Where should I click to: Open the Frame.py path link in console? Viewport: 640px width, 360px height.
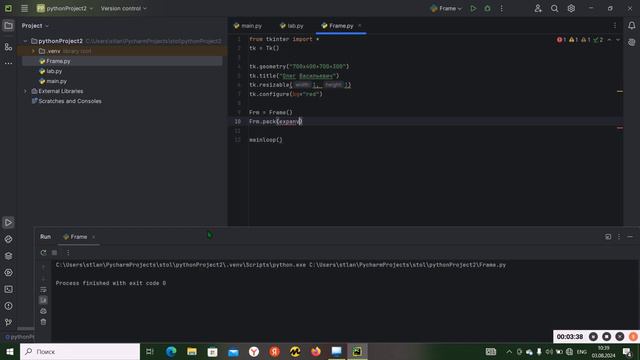[x=407, y=265]
